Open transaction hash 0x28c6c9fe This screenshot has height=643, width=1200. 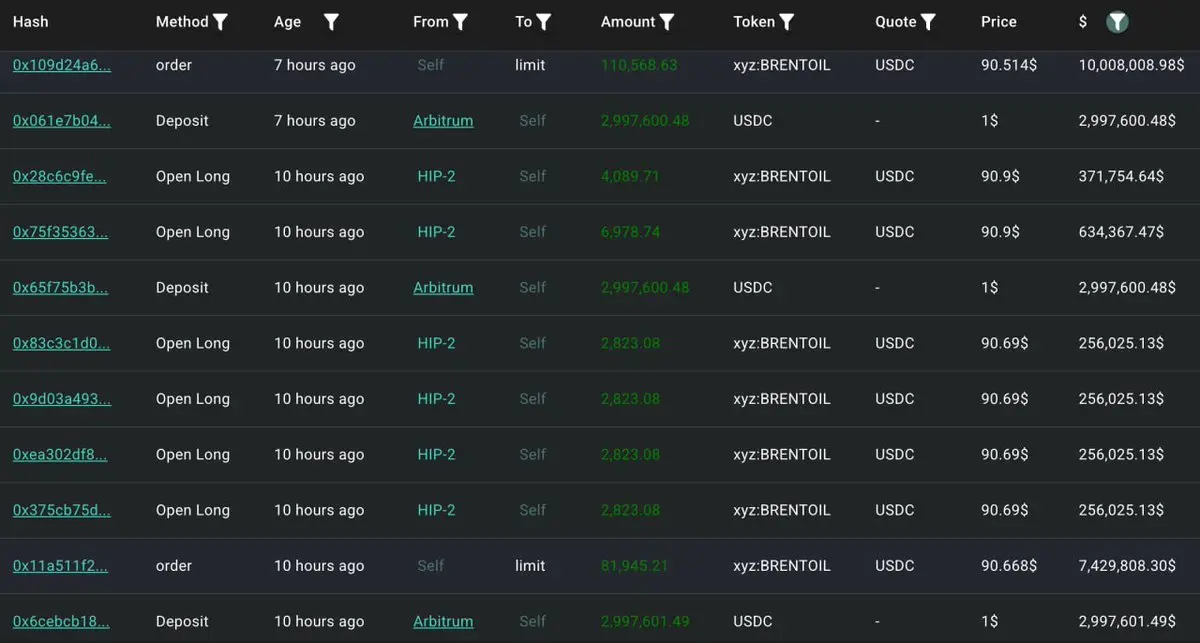coord(59,176)
